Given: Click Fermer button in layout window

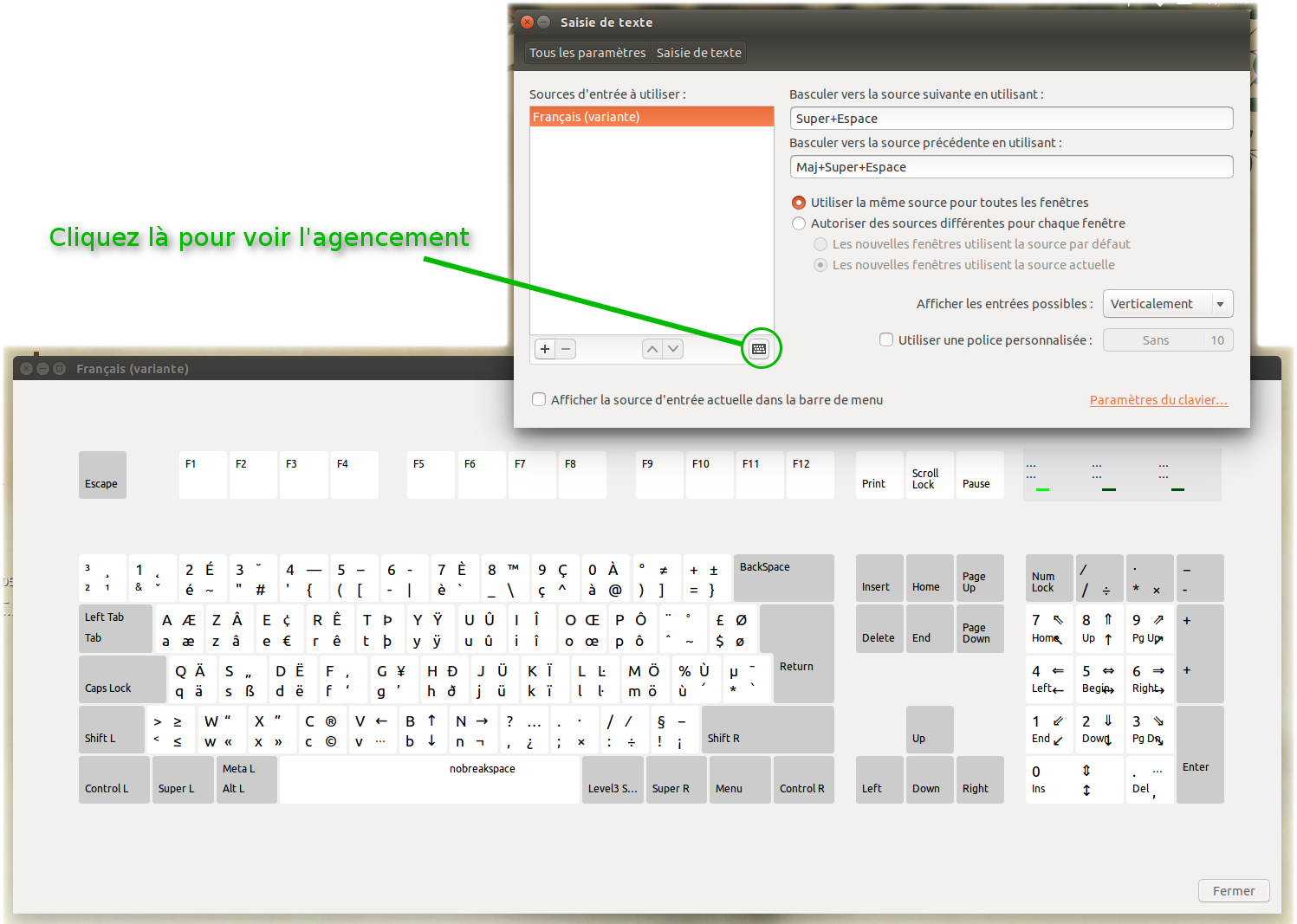Looking at the screenshot, I should 1234,891.
